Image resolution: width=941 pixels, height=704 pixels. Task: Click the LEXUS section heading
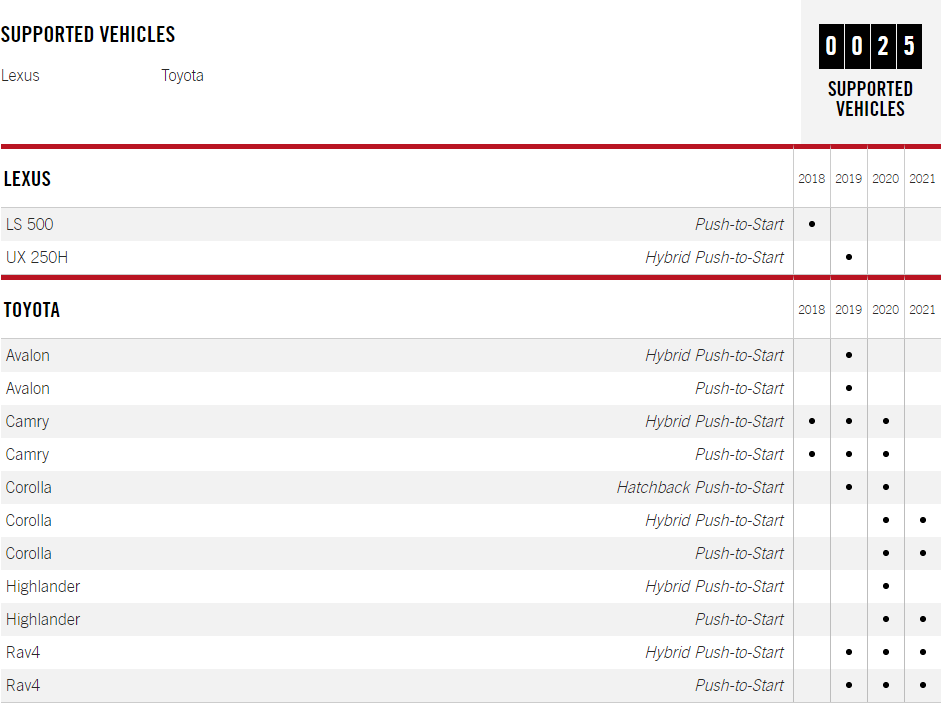pyautogui.click(x=27, y=179)
